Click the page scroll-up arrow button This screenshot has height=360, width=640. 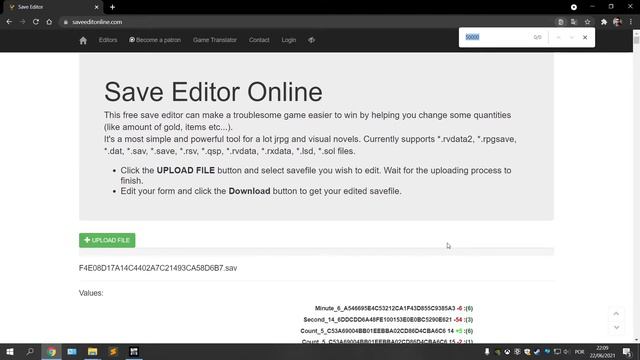[616, 313]
